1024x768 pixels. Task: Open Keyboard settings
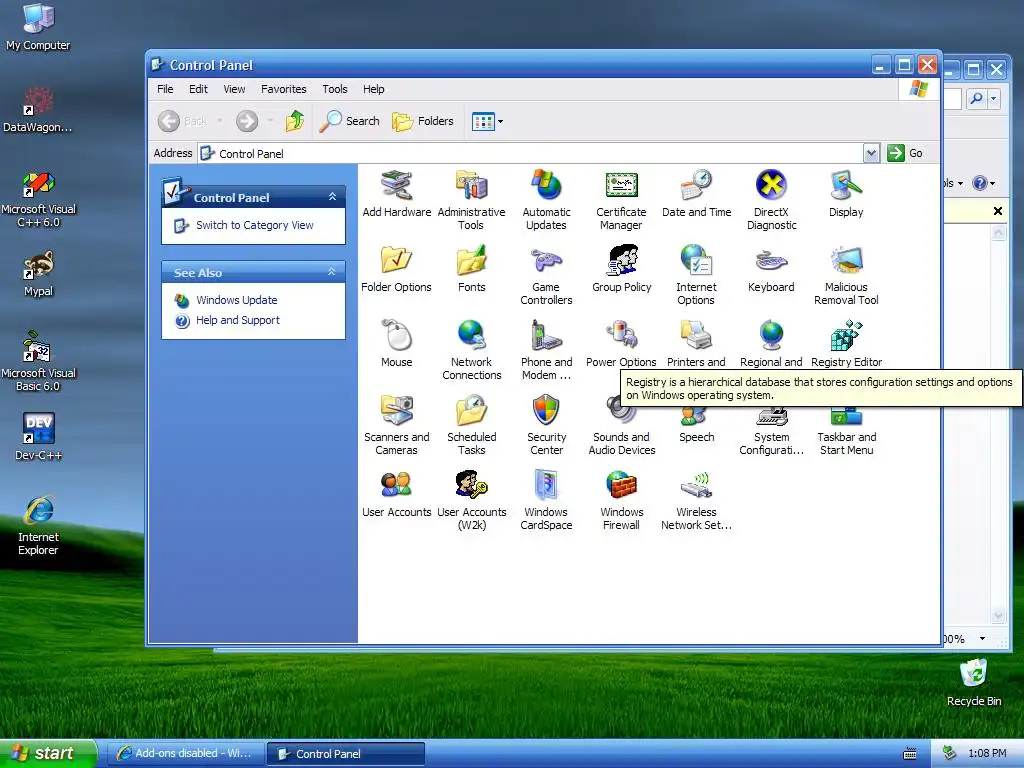coord(771,269)
